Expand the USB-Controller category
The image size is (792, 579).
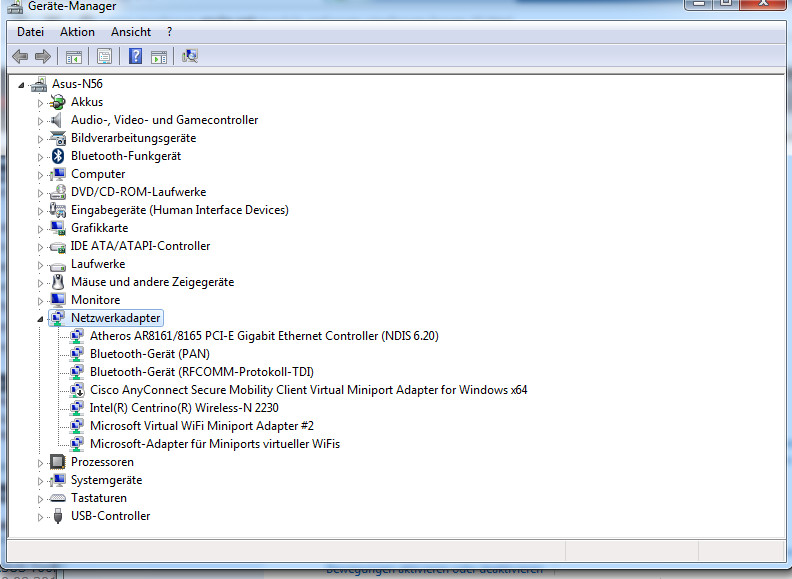point(40,517)
